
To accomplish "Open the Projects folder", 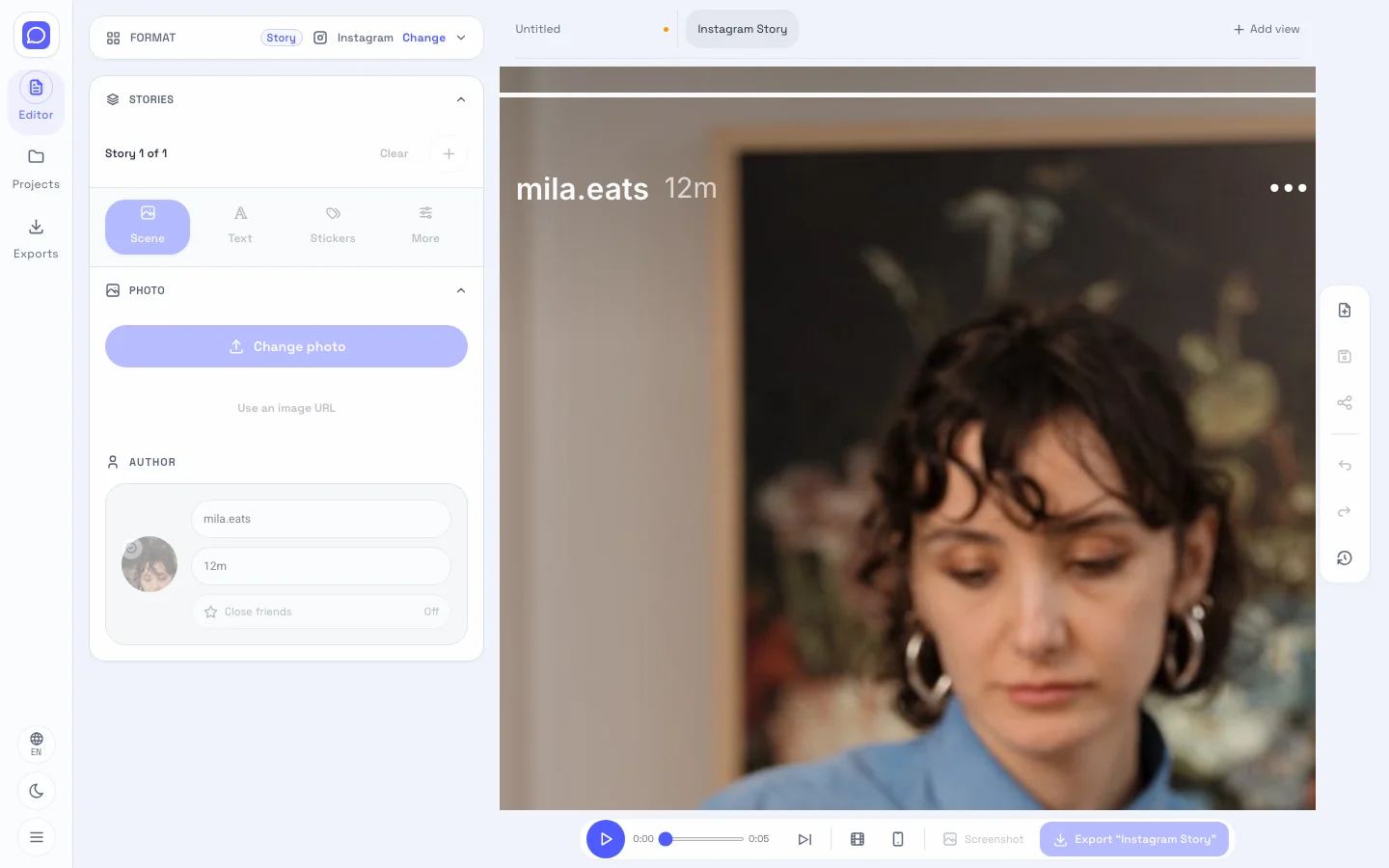I will pyautogui.click(x=36, y=169).
